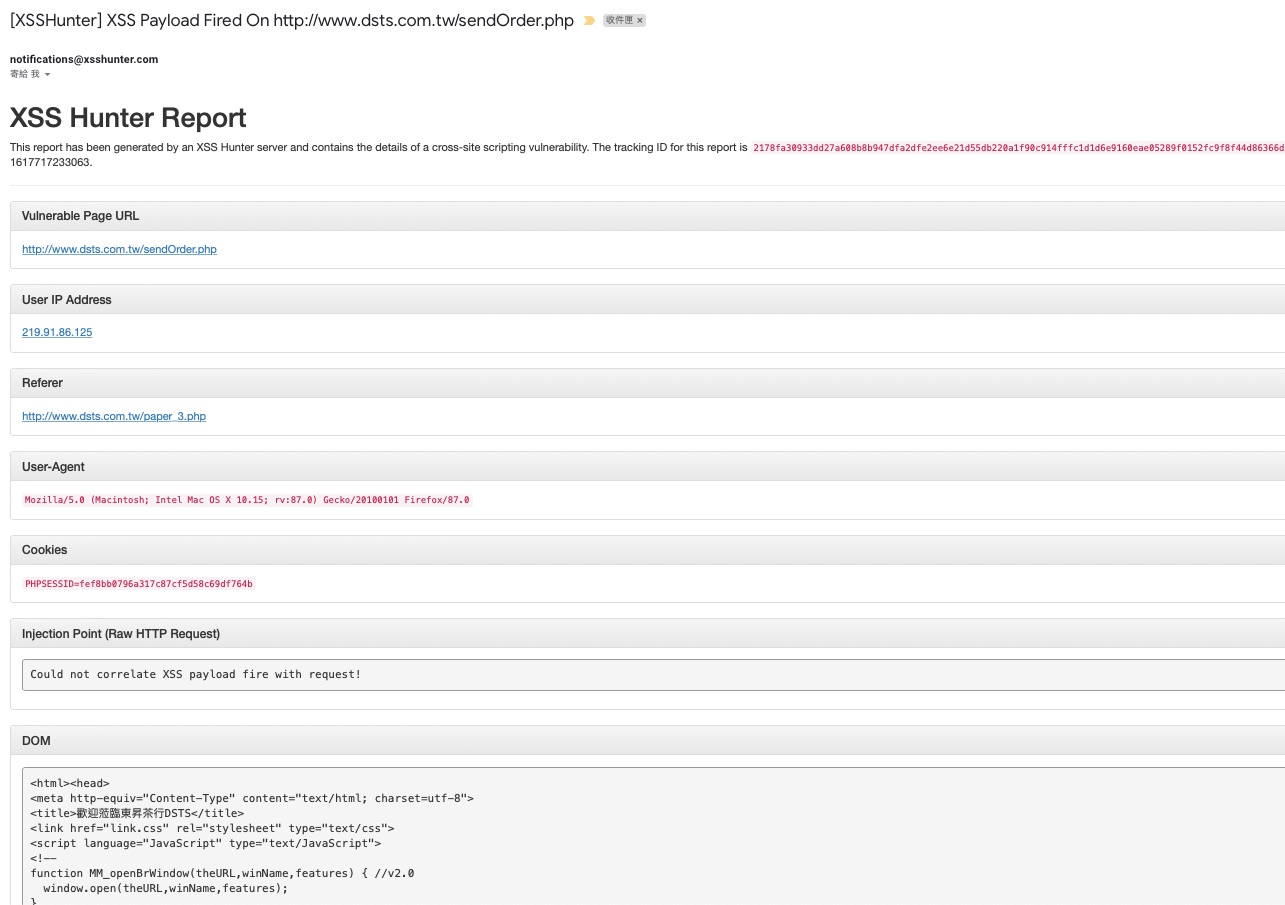Click the <title> line in the DOM code
The width and height of the screenshot is (1285, 905).
point(137,814)
